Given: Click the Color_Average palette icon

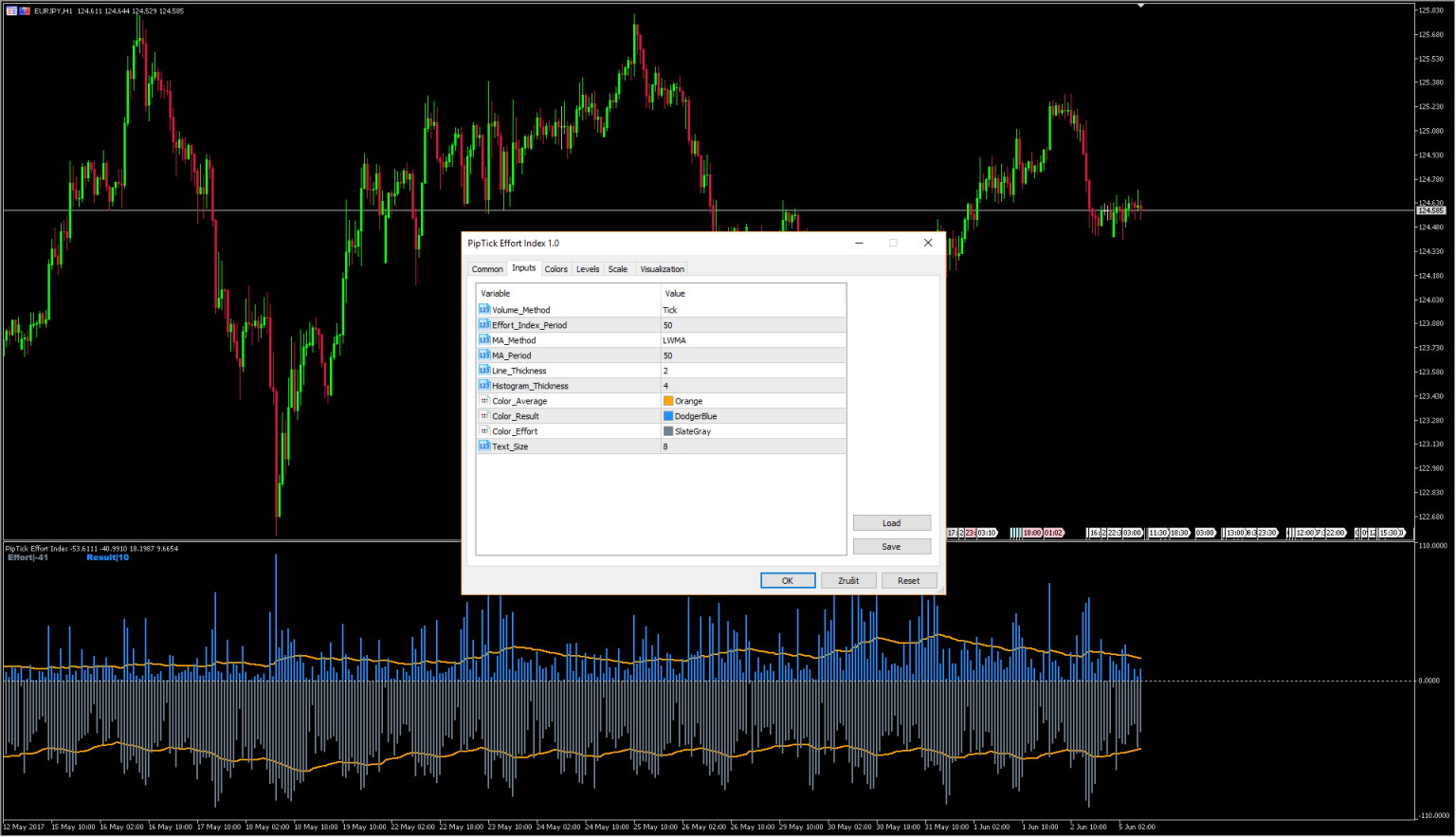Looking at the screenshot, I should pyautogui.click(x=484, y=401).
